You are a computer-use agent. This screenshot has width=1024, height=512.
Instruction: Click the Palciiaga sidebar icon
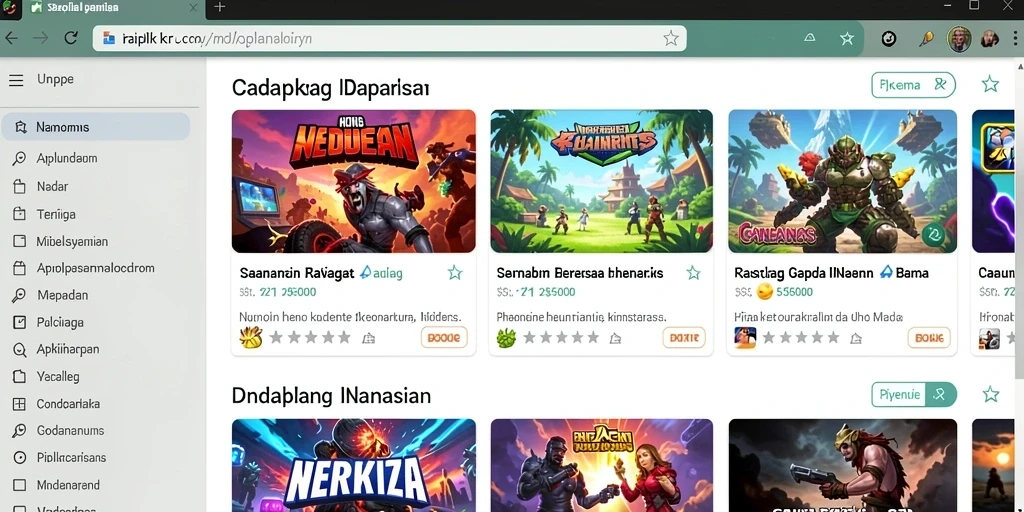(19, 322)
